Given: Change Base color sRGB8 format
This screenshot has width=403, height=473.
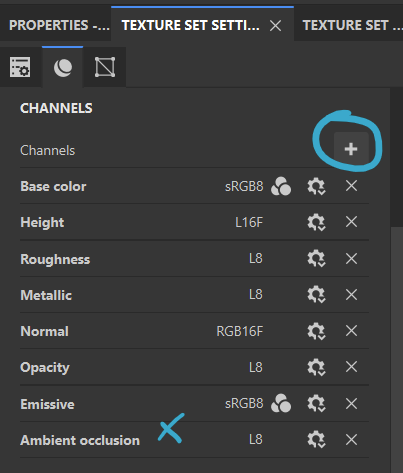Looking at the screenshot, I should click(244, 186).
